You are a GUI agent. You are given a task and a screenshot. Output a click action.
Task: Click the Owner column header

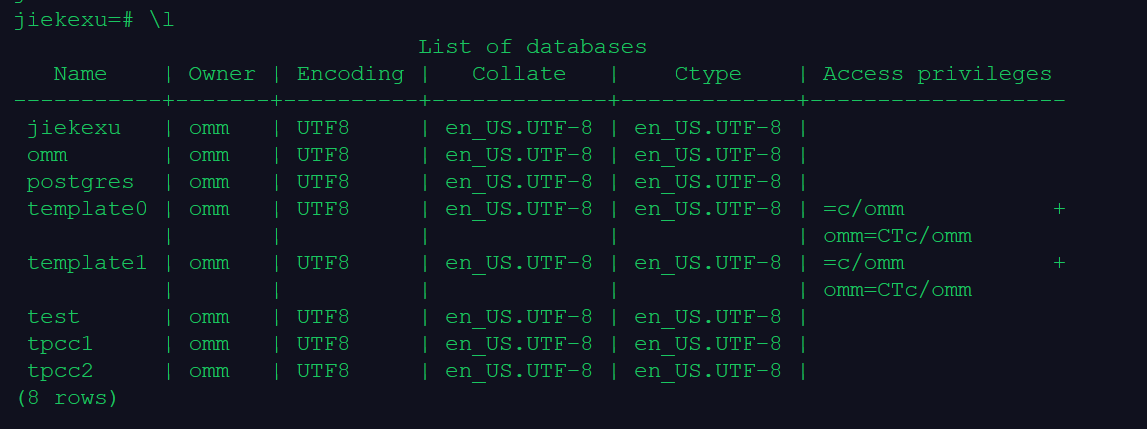point(222,75)
